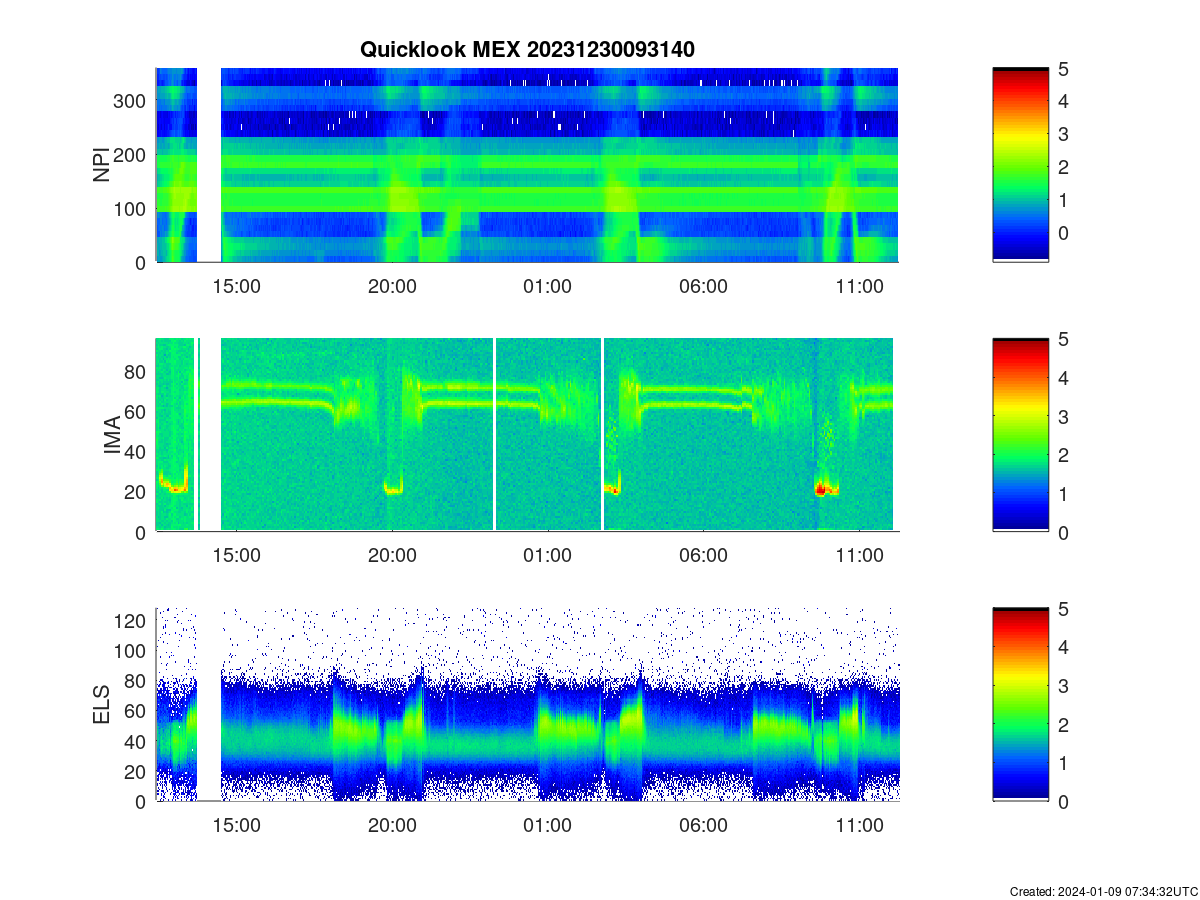The height and width of the screenshot is (900, 1200).
Task: Click the 01:00 tick label of the ELS plot
Action: click(548, 825)
